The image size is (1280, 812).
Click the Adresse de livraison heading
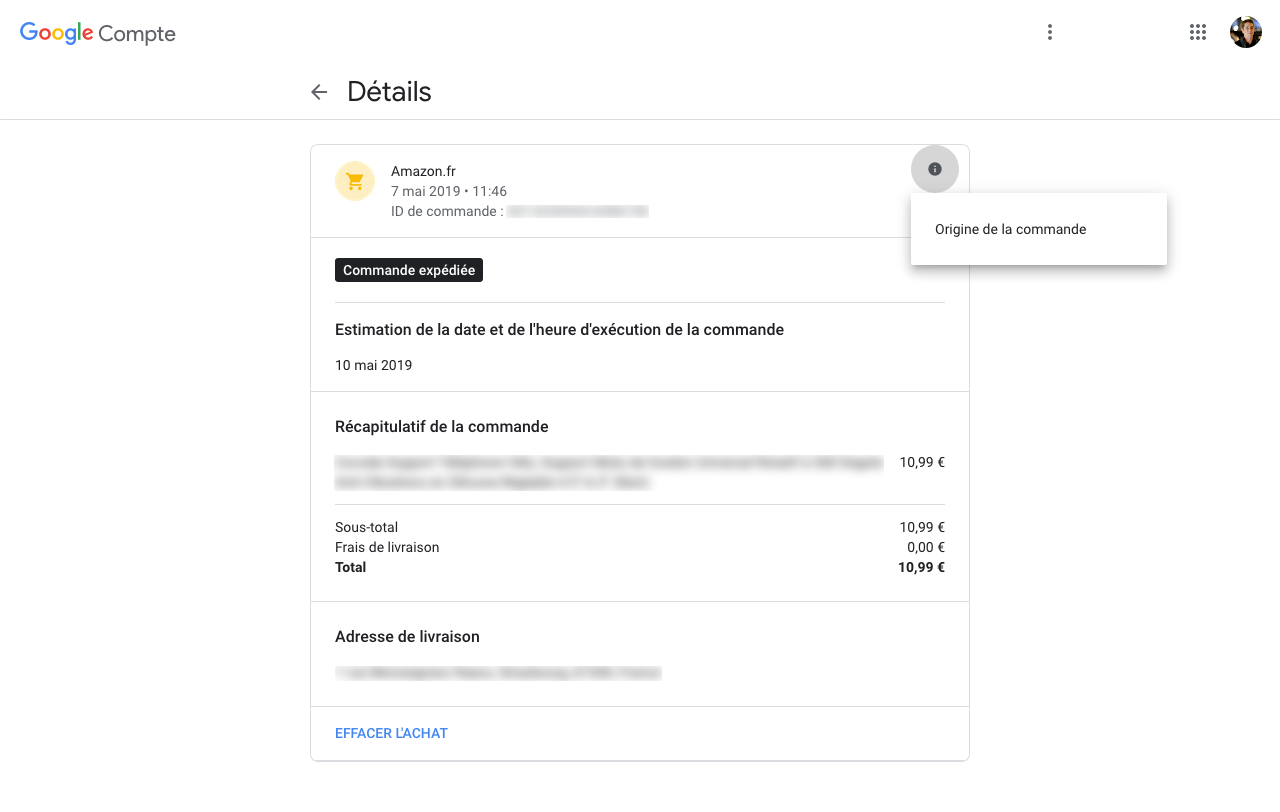click(x=407, y=636)
